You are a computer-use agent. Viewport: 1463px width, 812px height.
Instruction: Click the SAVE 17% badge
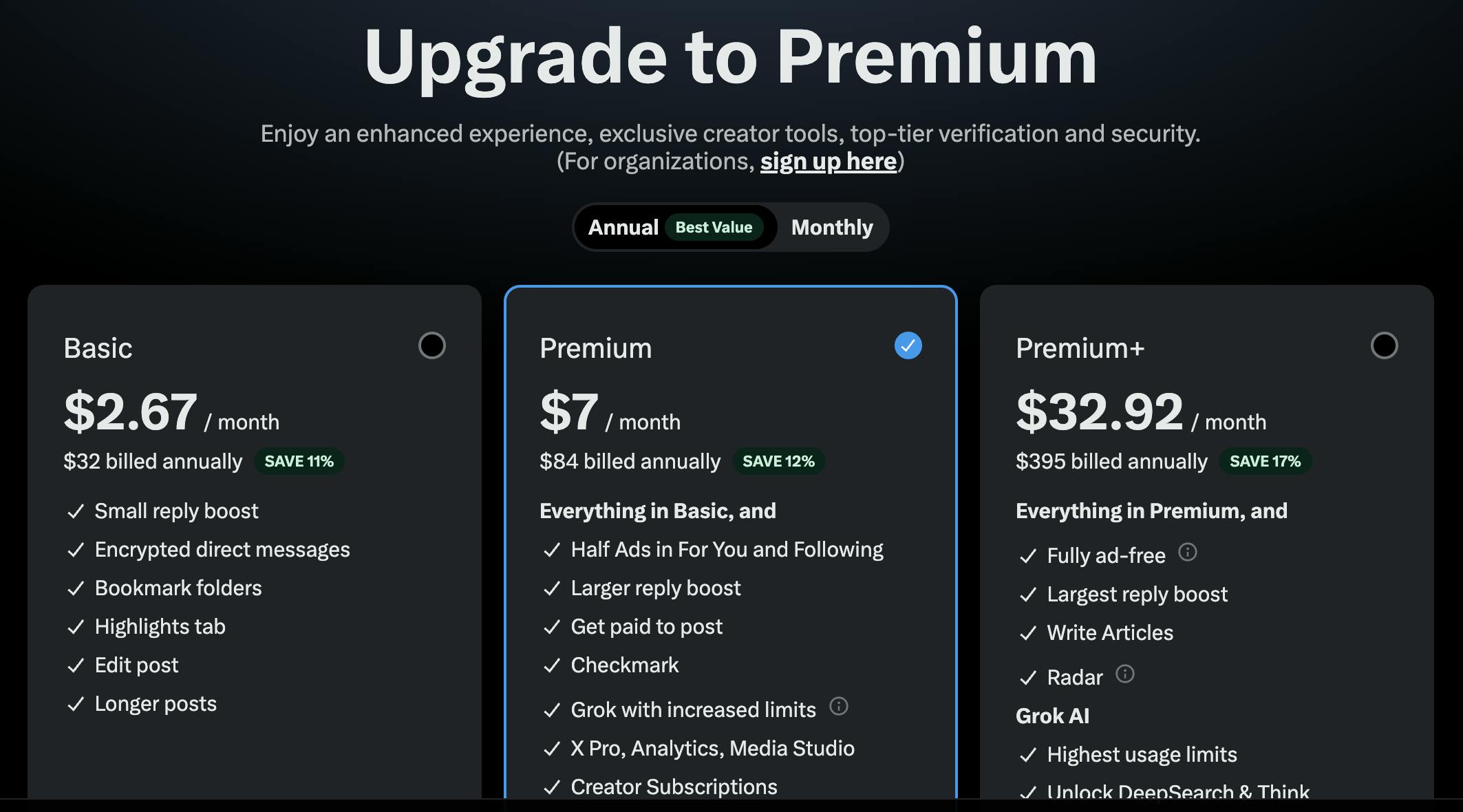click(x=1265, y=461)
